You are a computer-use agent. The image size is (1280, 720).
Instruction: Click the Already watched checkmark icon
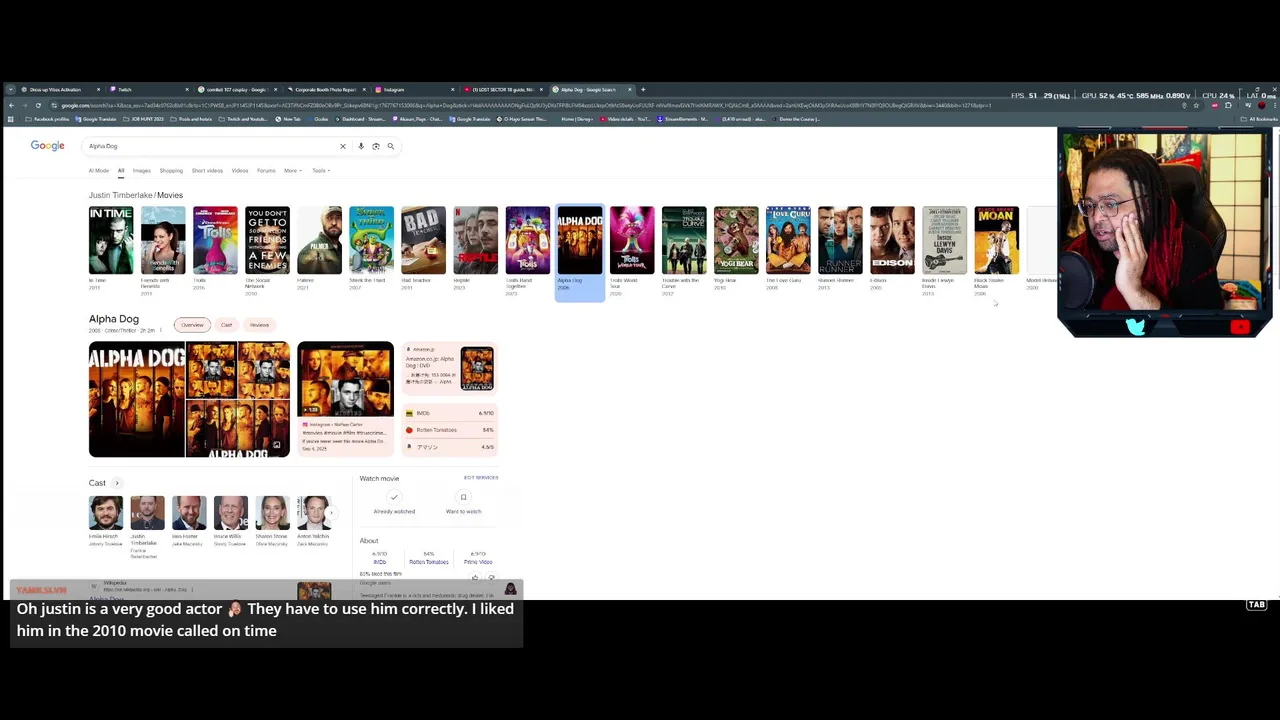394,497
